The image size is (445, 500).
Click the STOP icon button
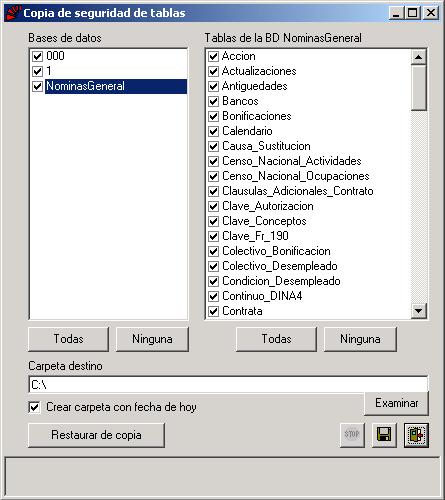coord(352,435)
